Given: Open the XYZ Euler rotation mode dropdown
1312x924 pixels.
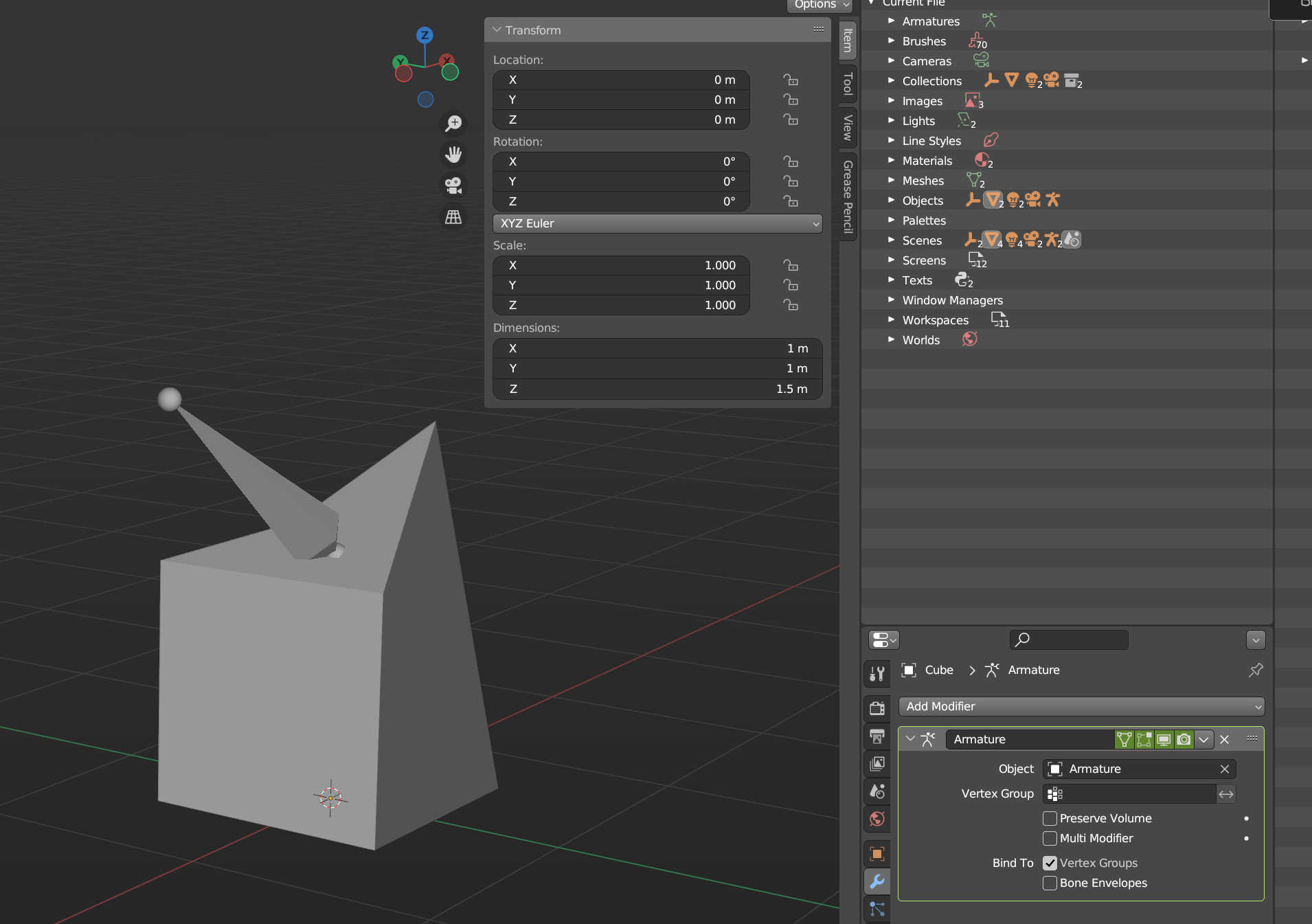Looking at the screenshot, I should (x=657, y=223).
